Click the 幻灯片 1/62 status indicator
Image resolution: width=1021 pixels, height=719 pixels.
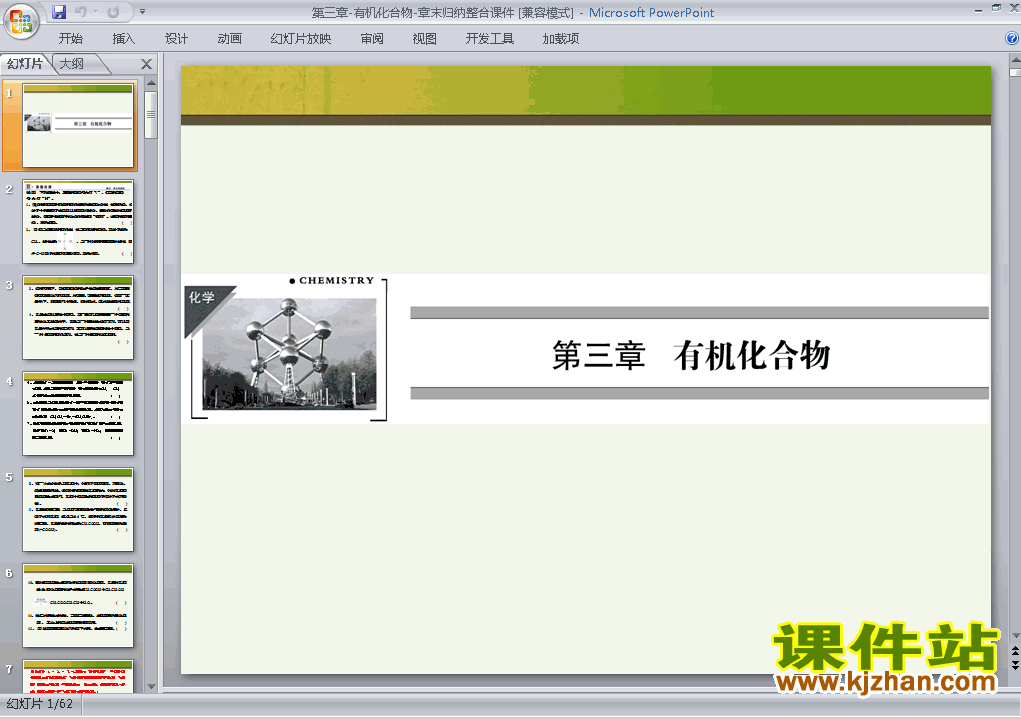tap(40, 704)
